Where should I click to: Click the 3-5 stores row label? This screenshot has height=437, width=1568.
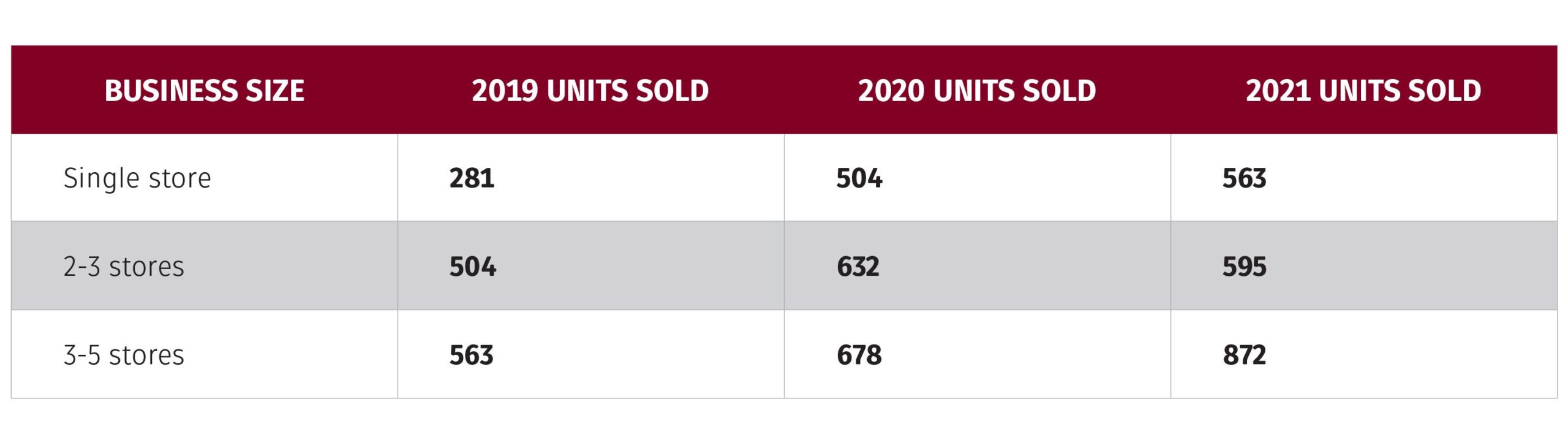(124, 355)
